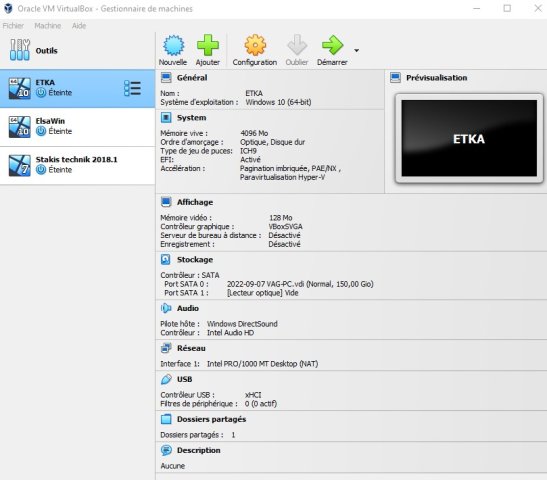Select the Stakis technik 2018.1 name
Image resolution: width=547 pixels, height=480 pixels.
[x=76, y=159]
